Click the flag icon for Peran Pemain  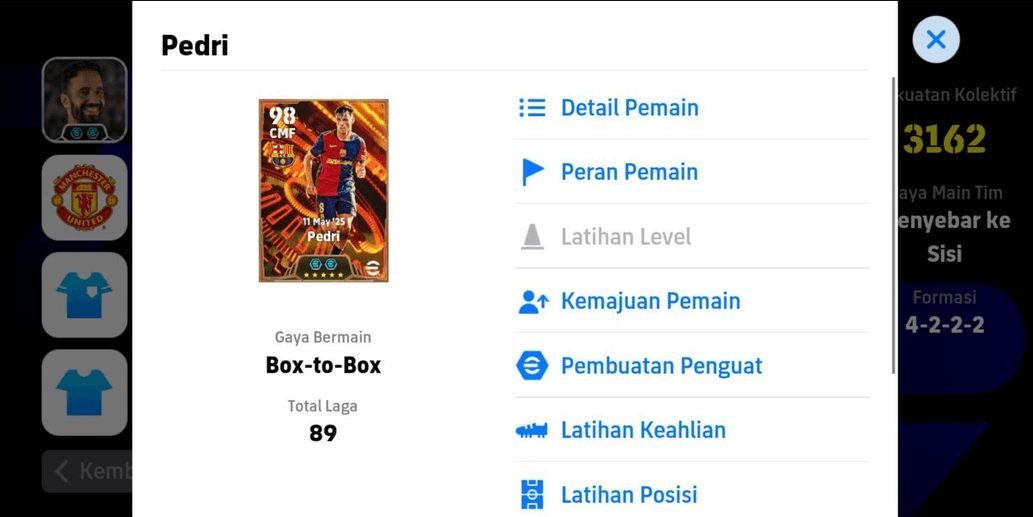(x=532, y=172)
